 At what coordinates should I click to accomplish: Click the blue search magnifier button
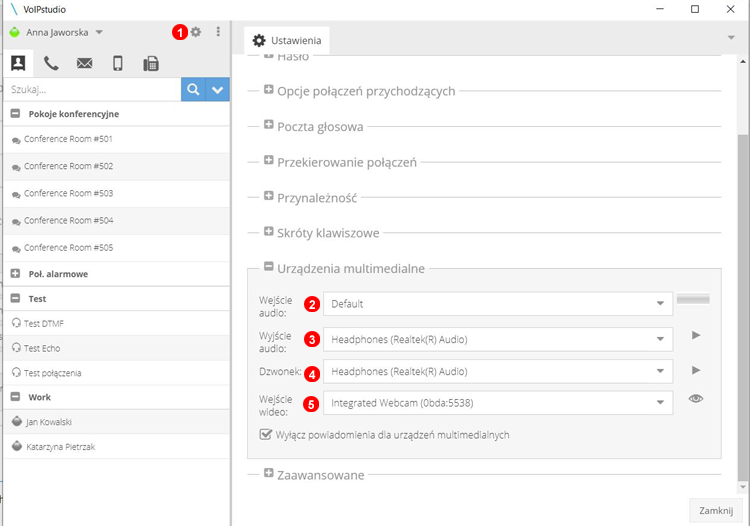[x=192, y=89]
